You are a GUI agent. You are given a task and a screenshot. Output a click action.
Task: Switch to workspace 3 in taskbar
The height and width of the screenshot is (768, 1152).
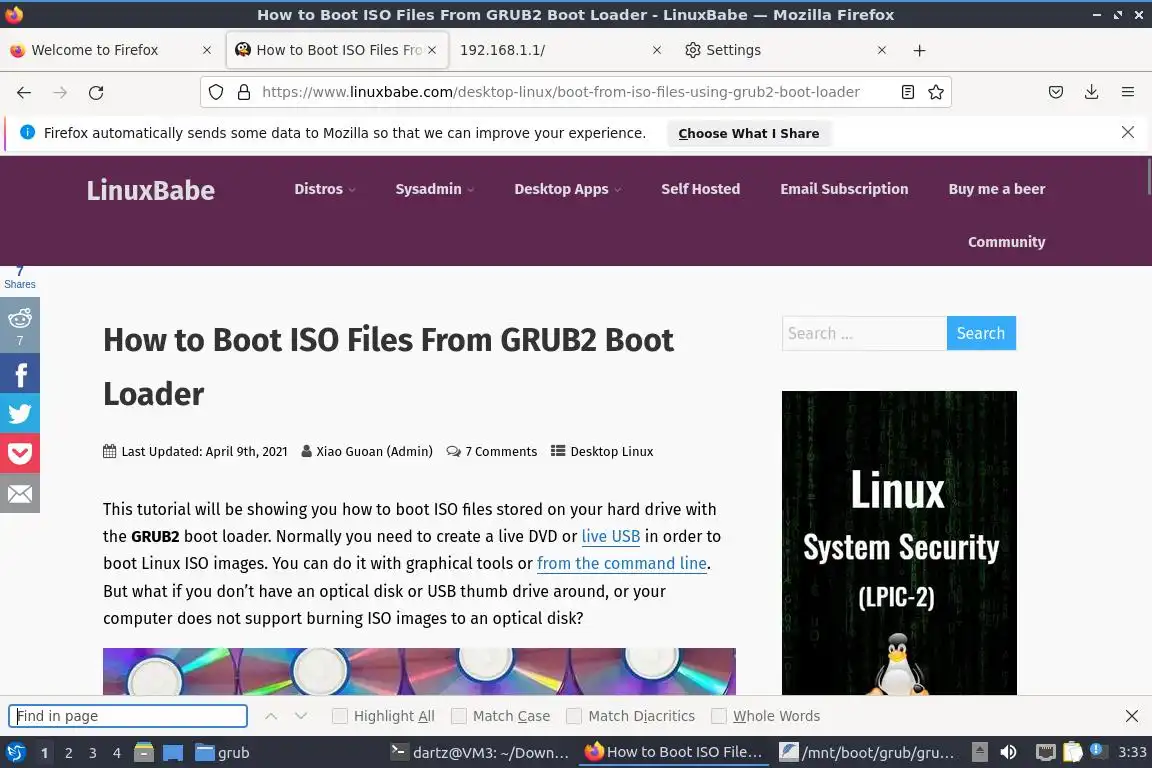(93, 753)
